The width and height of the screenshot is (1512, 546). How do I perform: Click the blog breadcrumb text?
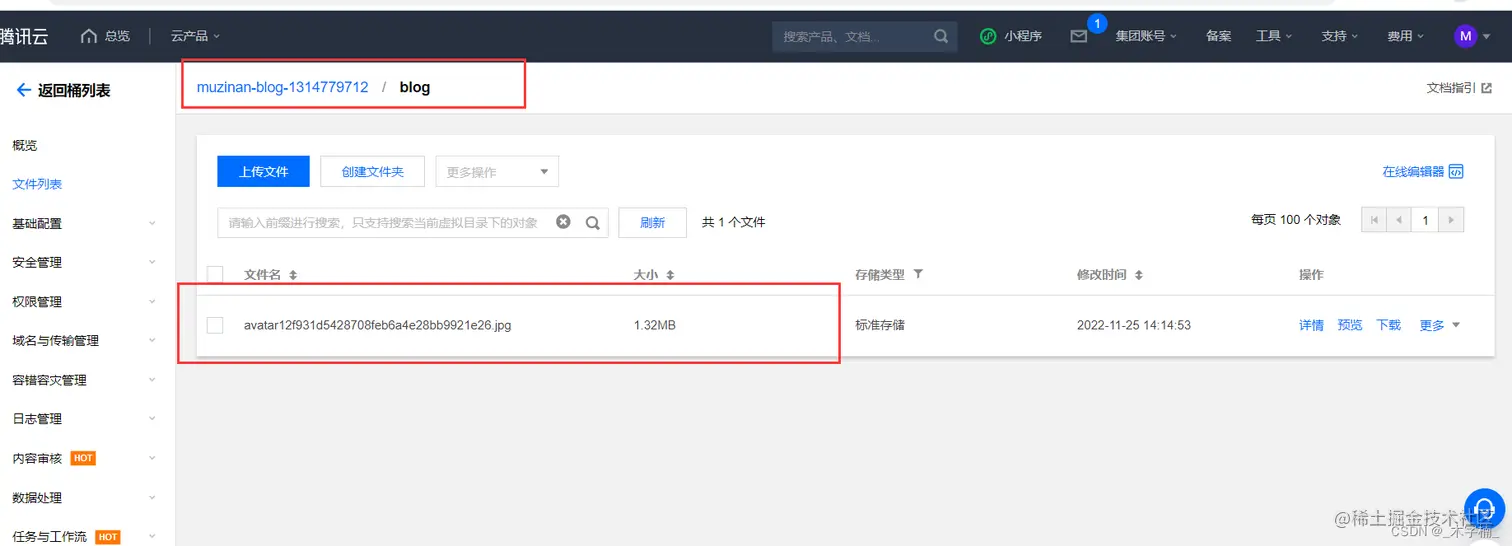point(415,87)
